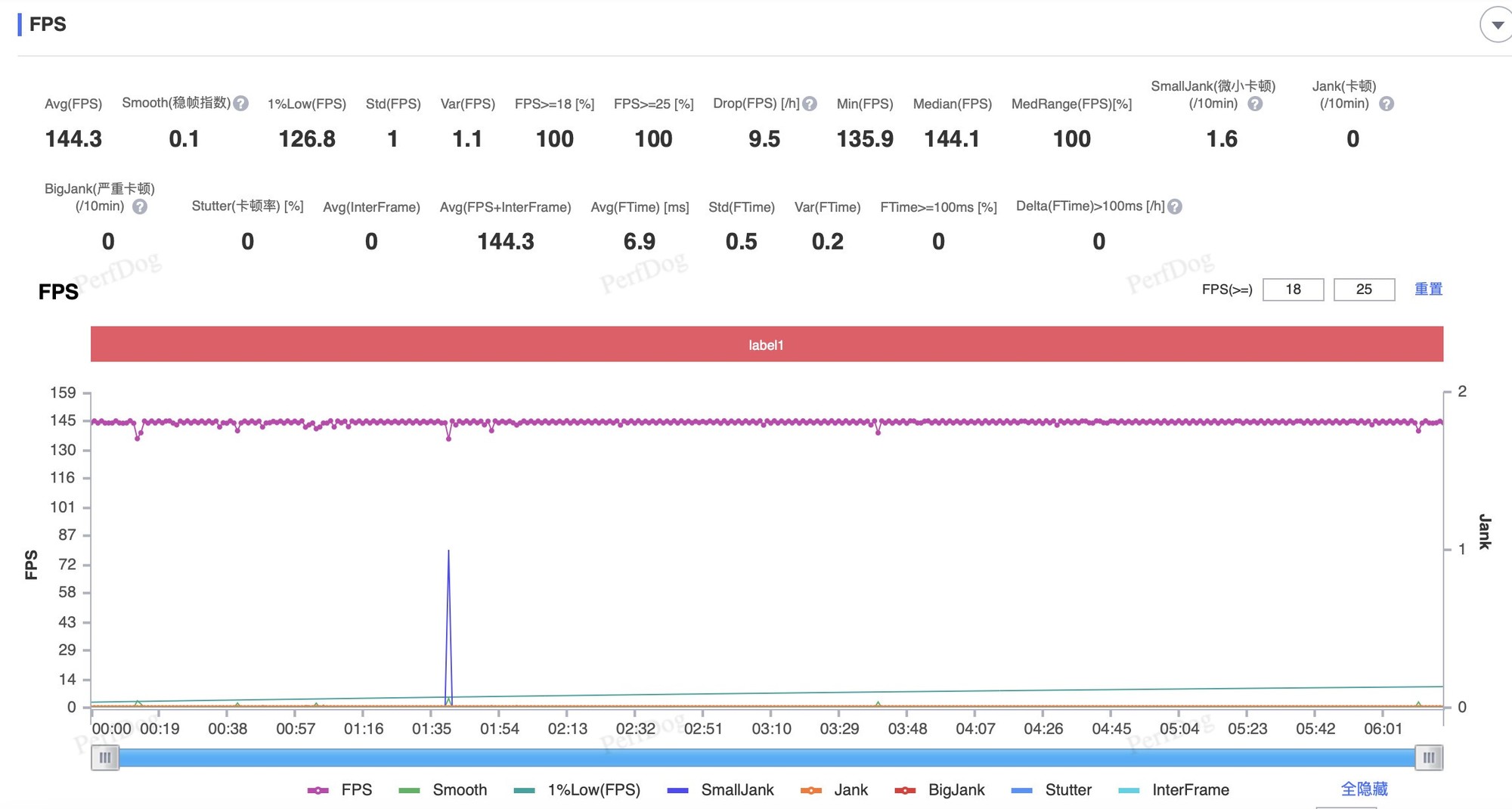The image size is (1512, 809).
Task: Click the Min(FPS) value 135.9
Action: (865, 139)
